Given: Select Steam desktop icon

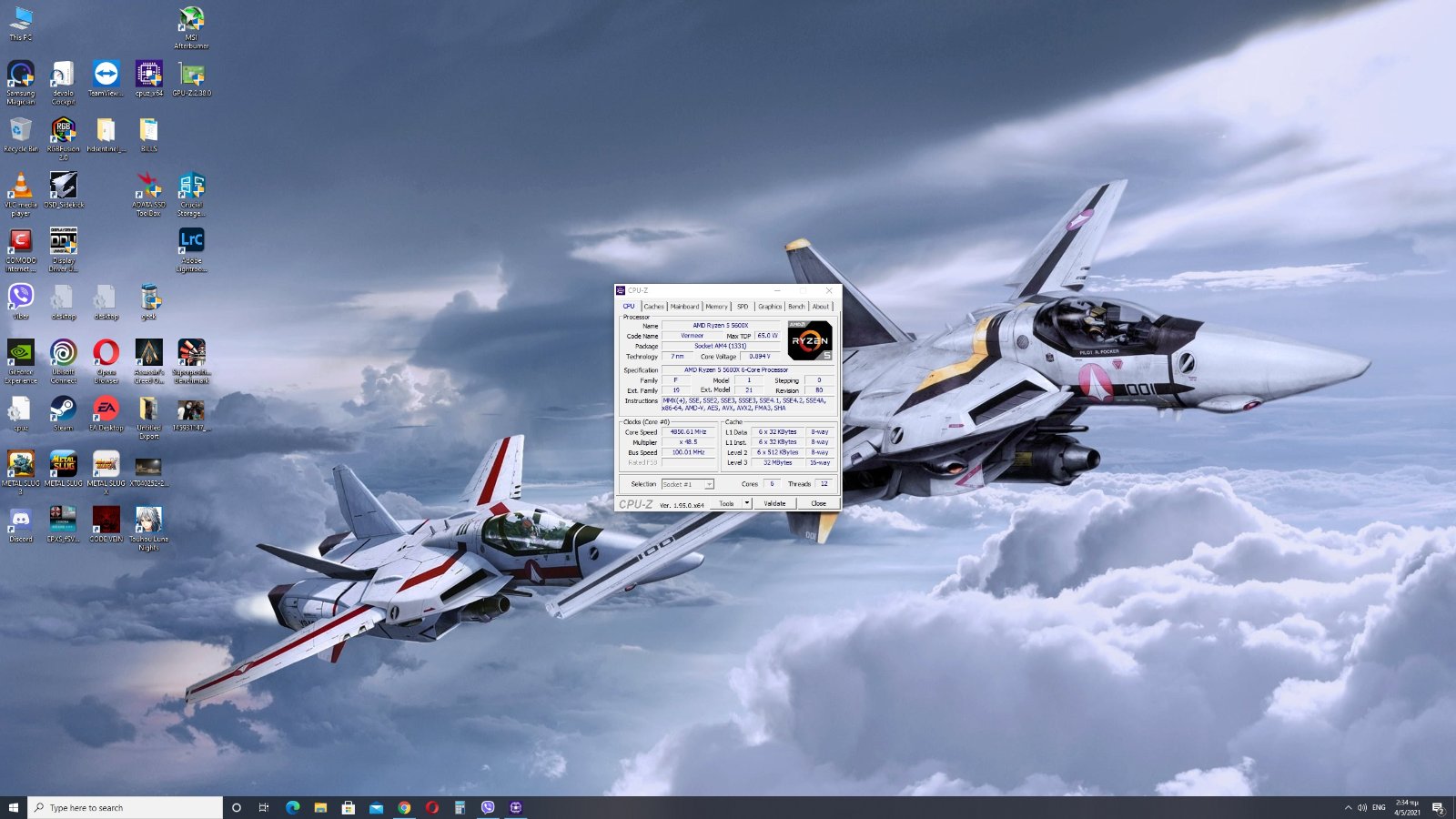Looking at the screenshot, I should tap(63, 413).
